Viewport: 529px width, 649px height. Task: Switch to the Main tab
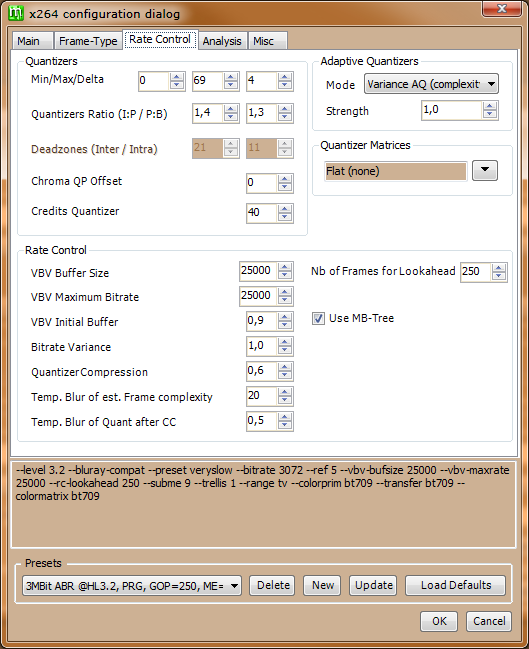(32, 41)
